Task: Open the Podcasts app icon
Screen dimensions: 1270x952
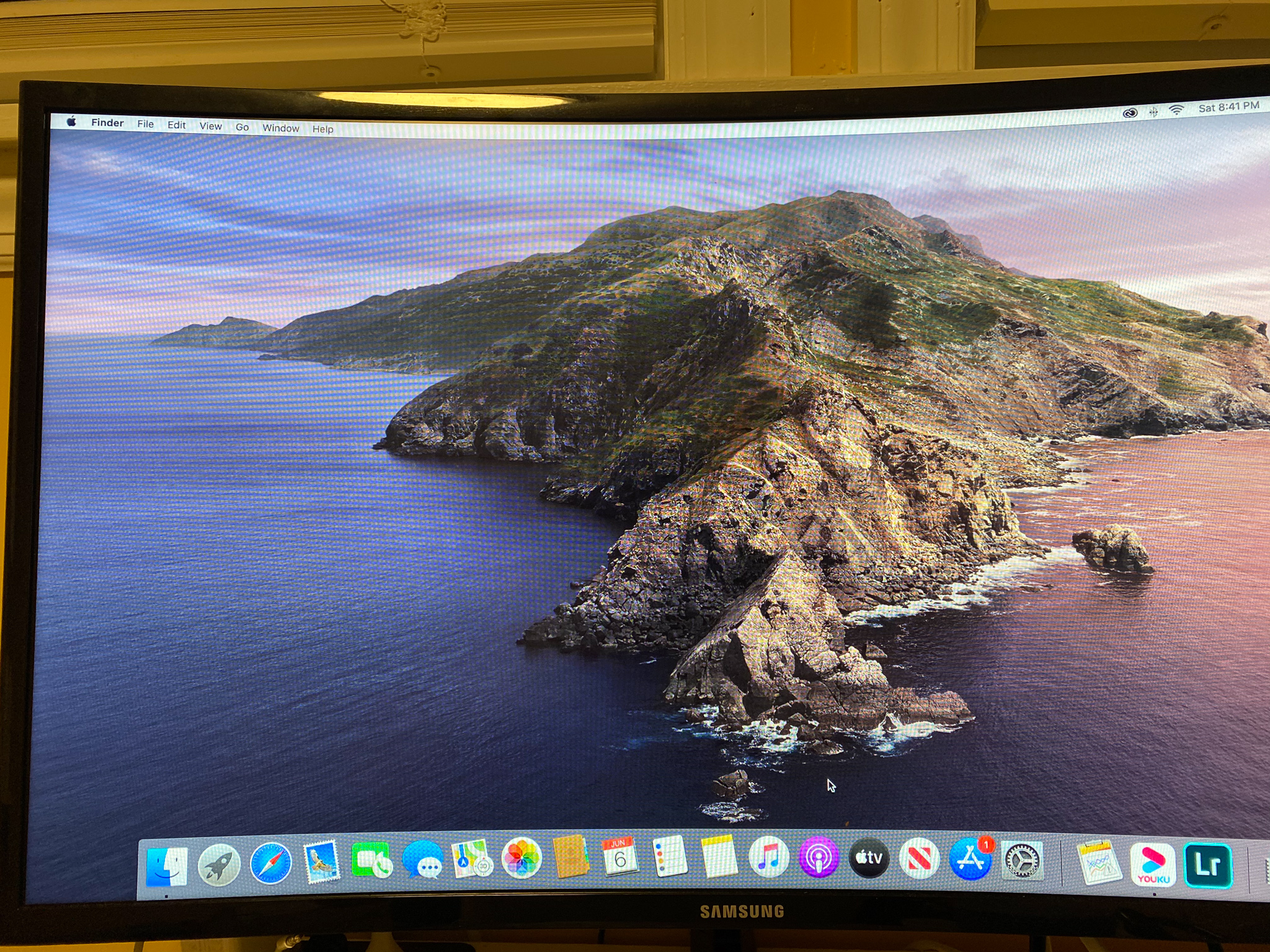Action: [819, 858]
